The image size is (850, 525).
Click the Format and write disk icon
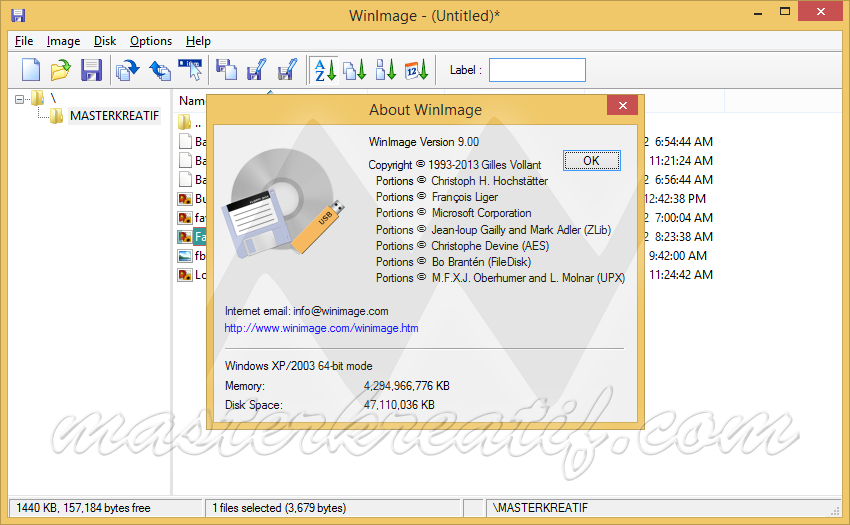coord(287,70)
